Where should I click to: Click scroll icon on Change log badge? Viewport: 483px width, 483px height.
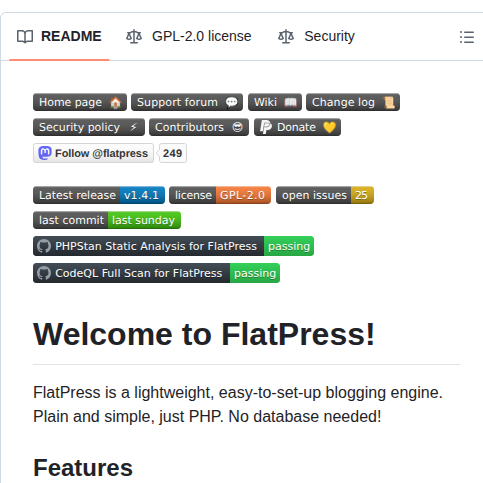click(x=389, y=102)
